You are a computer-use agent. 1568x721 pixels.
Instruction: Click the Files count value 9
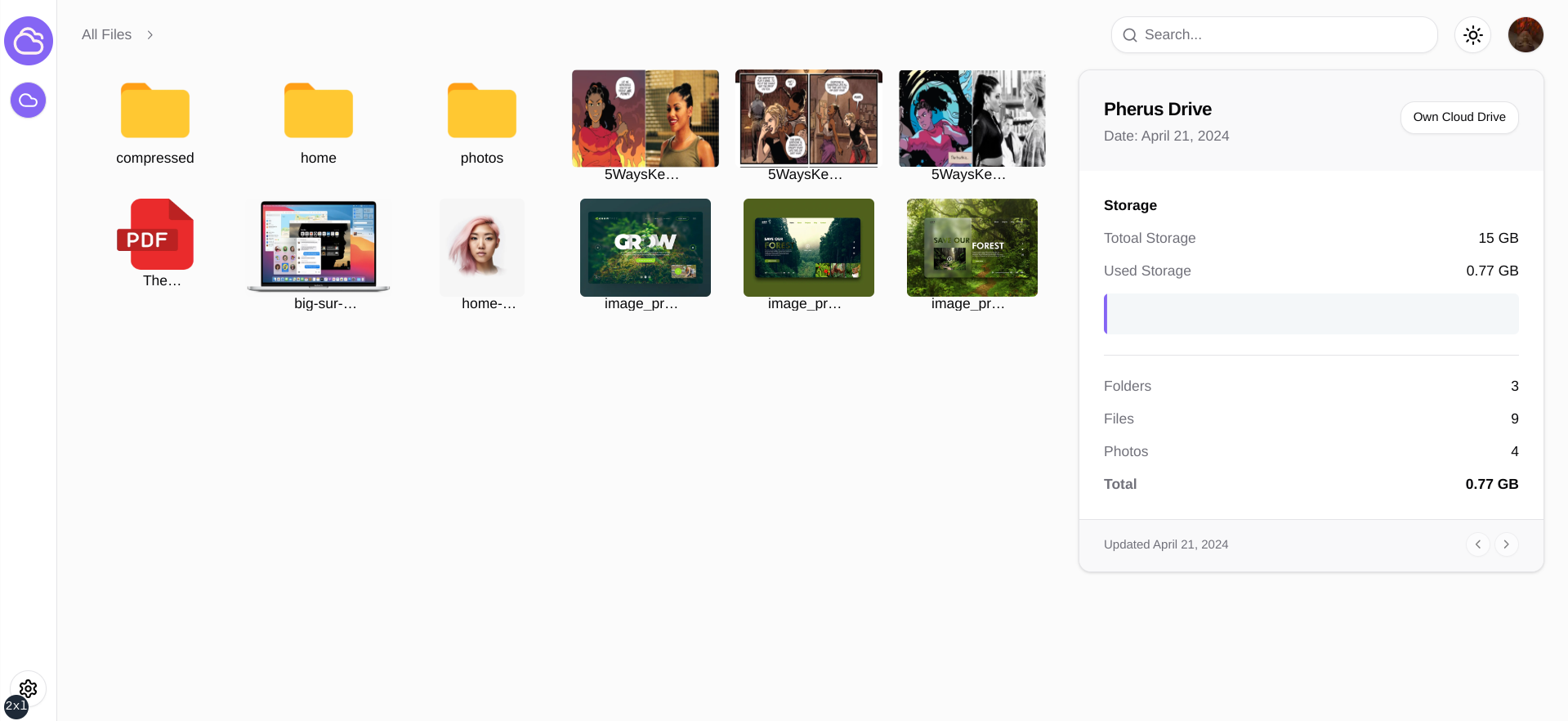click(x=1515, y=419)
